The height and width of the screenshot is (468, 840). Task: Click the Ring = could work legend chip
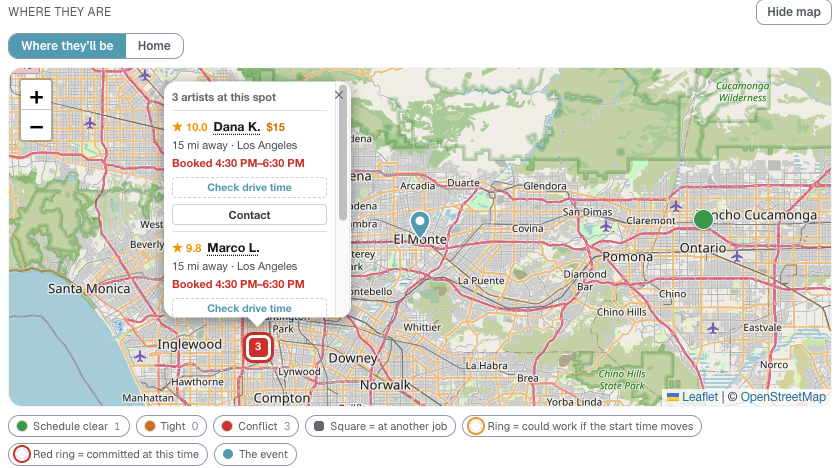click(582, 426)
